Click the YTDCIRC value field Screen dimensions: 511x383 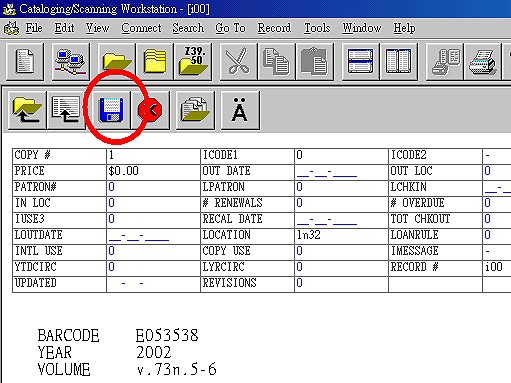coord(153,268)
